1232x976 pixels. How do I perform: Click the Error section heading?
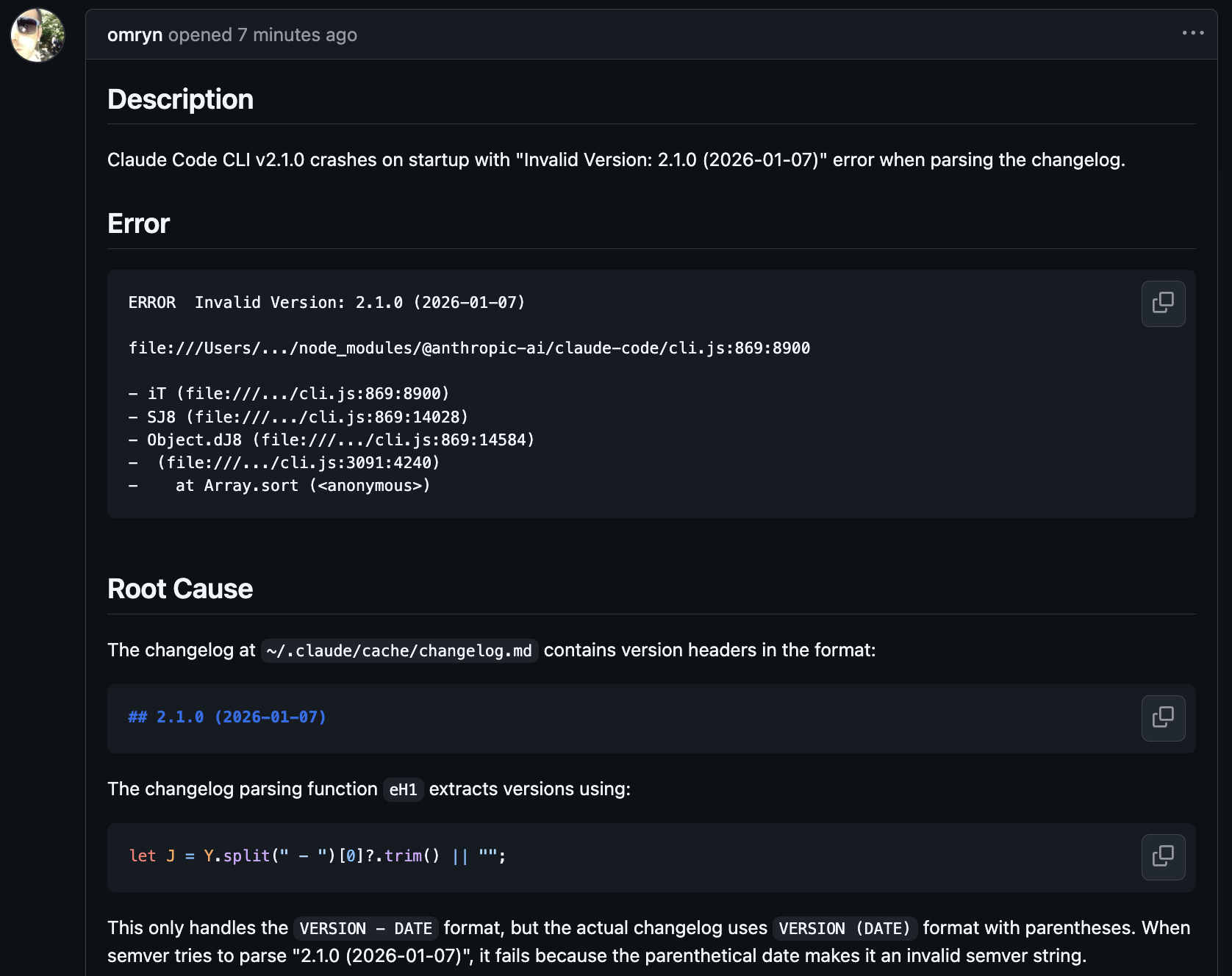(138, 223)
